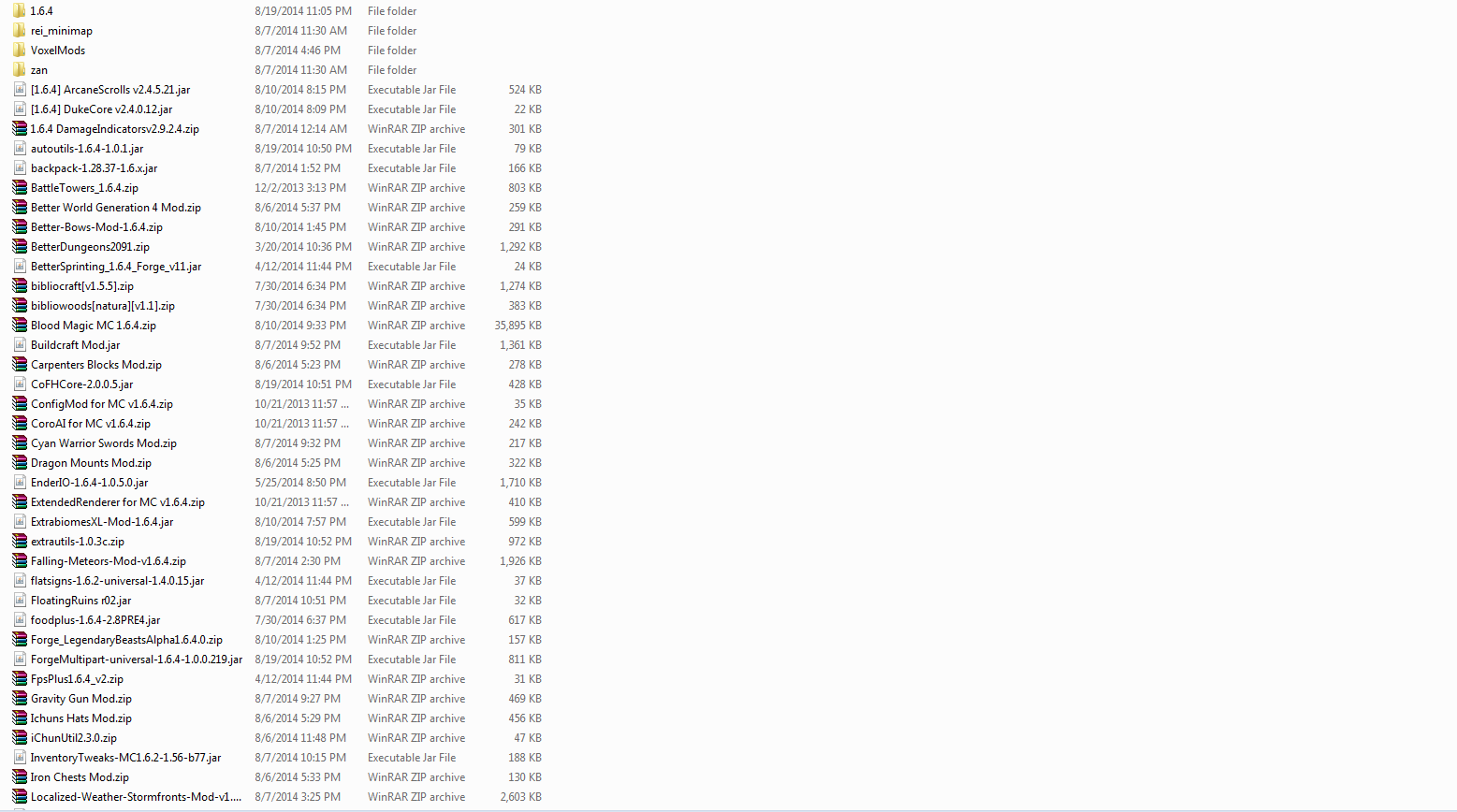The image size is (1457, 812).
Task: Select the ConfigMod zip archive icon
Action: coord(19,404)
